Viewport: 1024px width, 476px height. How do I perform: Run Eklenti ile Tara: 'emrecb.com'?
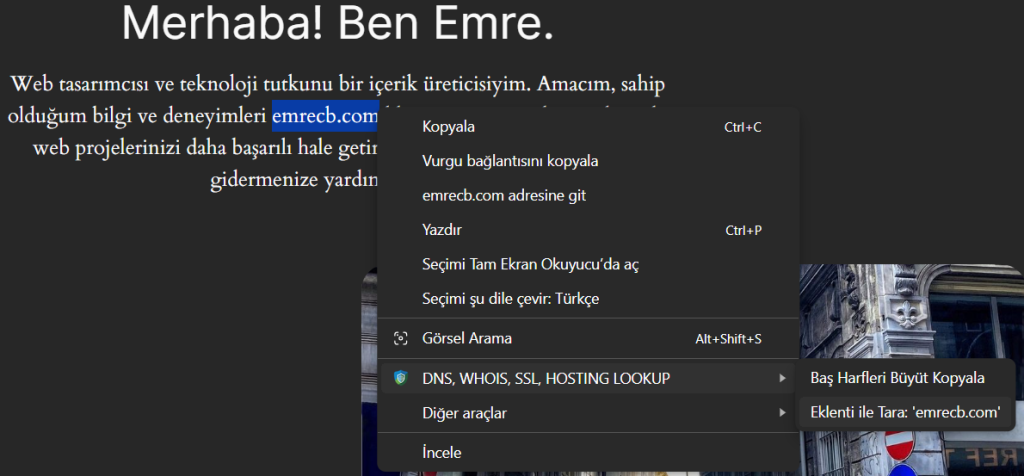tap(904, 412)
